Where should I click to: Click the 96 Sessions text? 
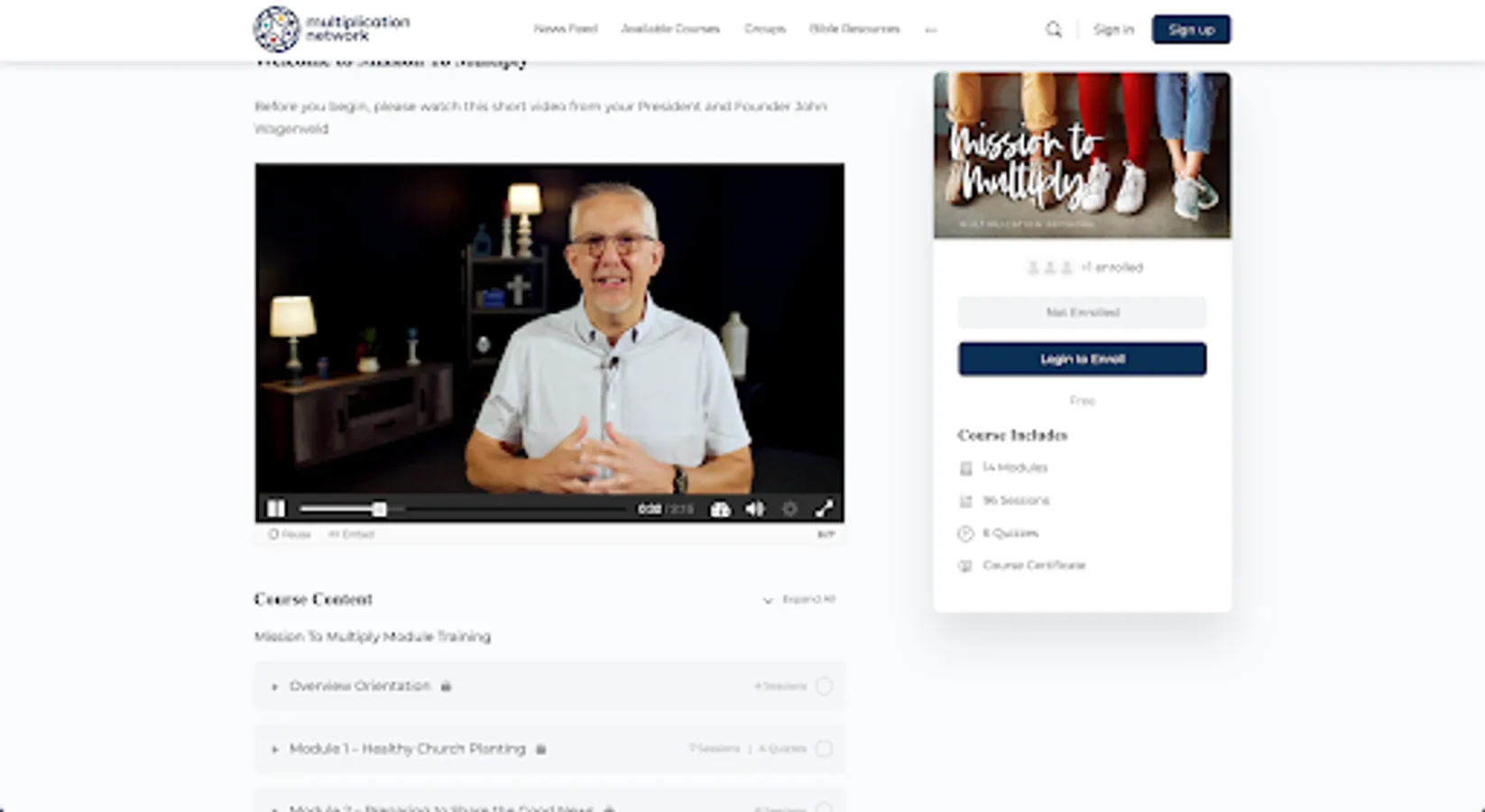point(1016,501)
